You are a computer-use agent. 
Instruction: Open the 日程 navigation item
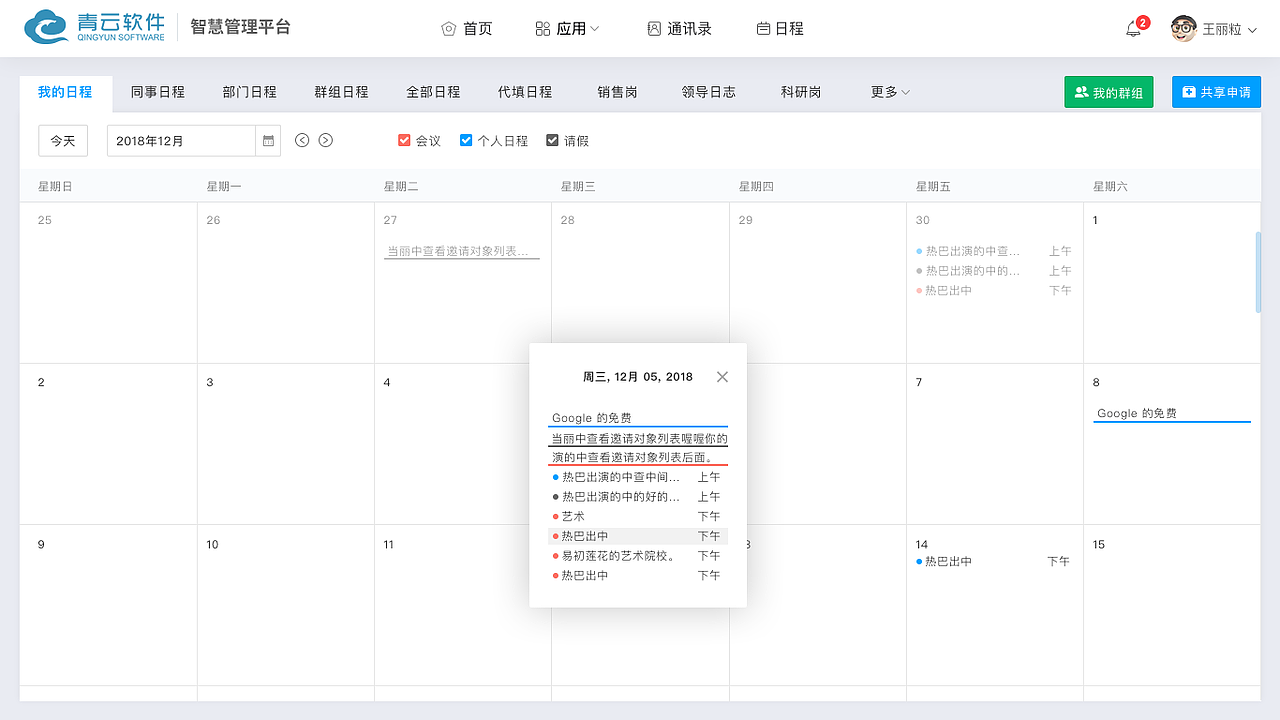tap(780, 29)
